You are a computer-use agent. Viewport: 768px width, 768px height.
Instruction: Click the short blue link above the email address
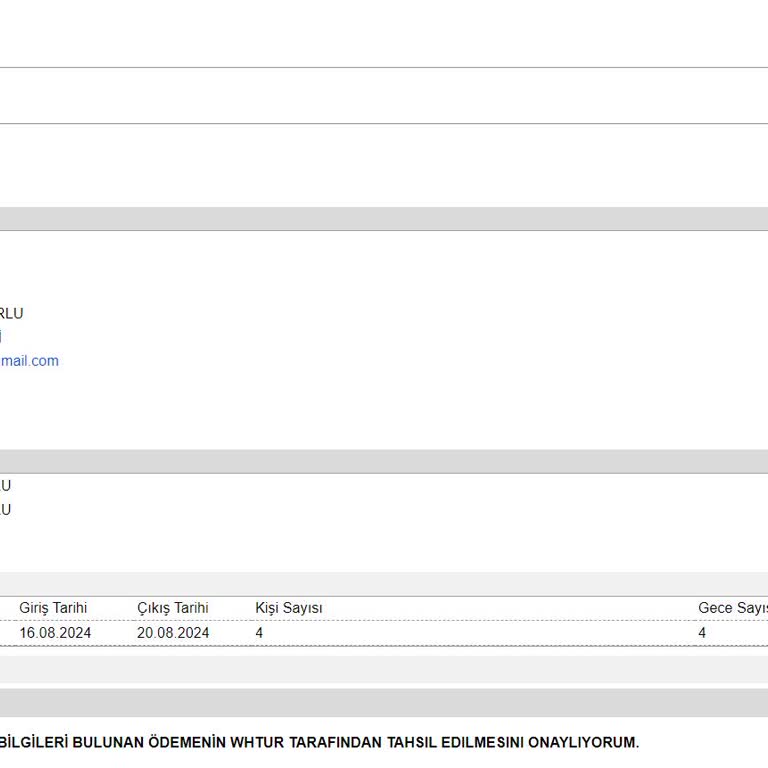click(1, 337)
